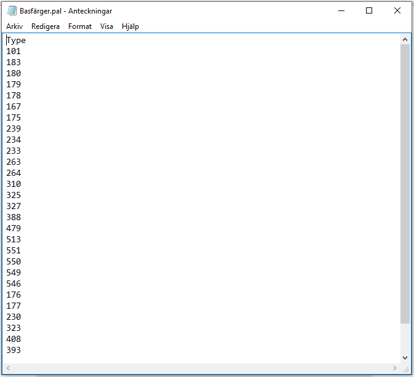Click the line reading 388

13,217
